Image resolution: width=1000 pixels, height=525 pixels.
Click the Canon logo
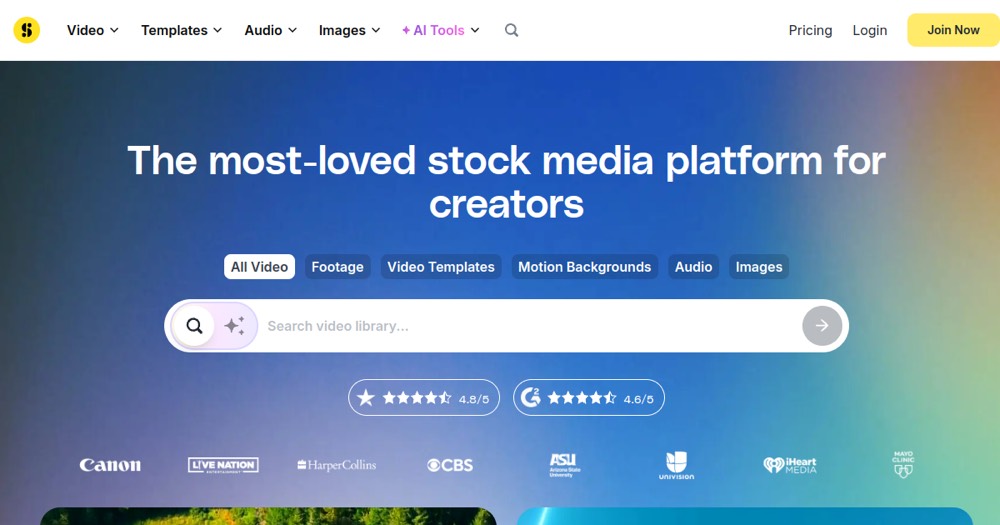point(110,465)
